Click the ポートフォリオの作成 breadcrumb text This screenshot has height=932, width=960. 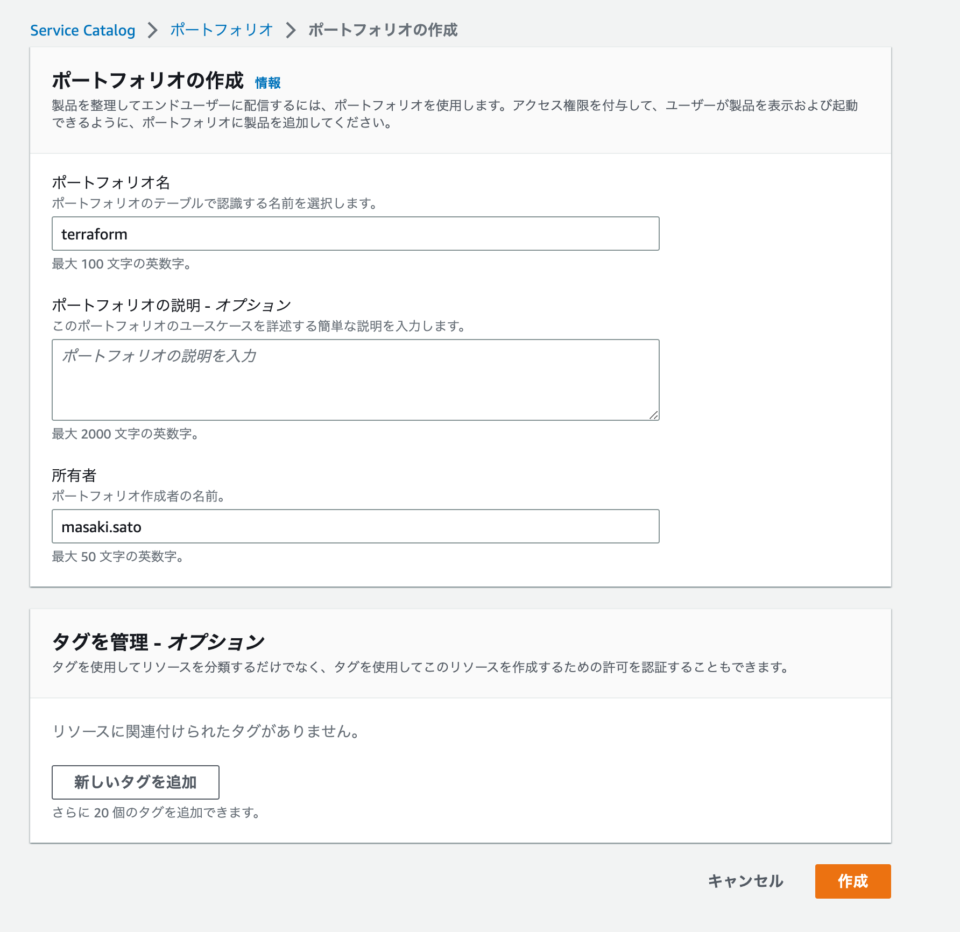(x=383, y=30)
